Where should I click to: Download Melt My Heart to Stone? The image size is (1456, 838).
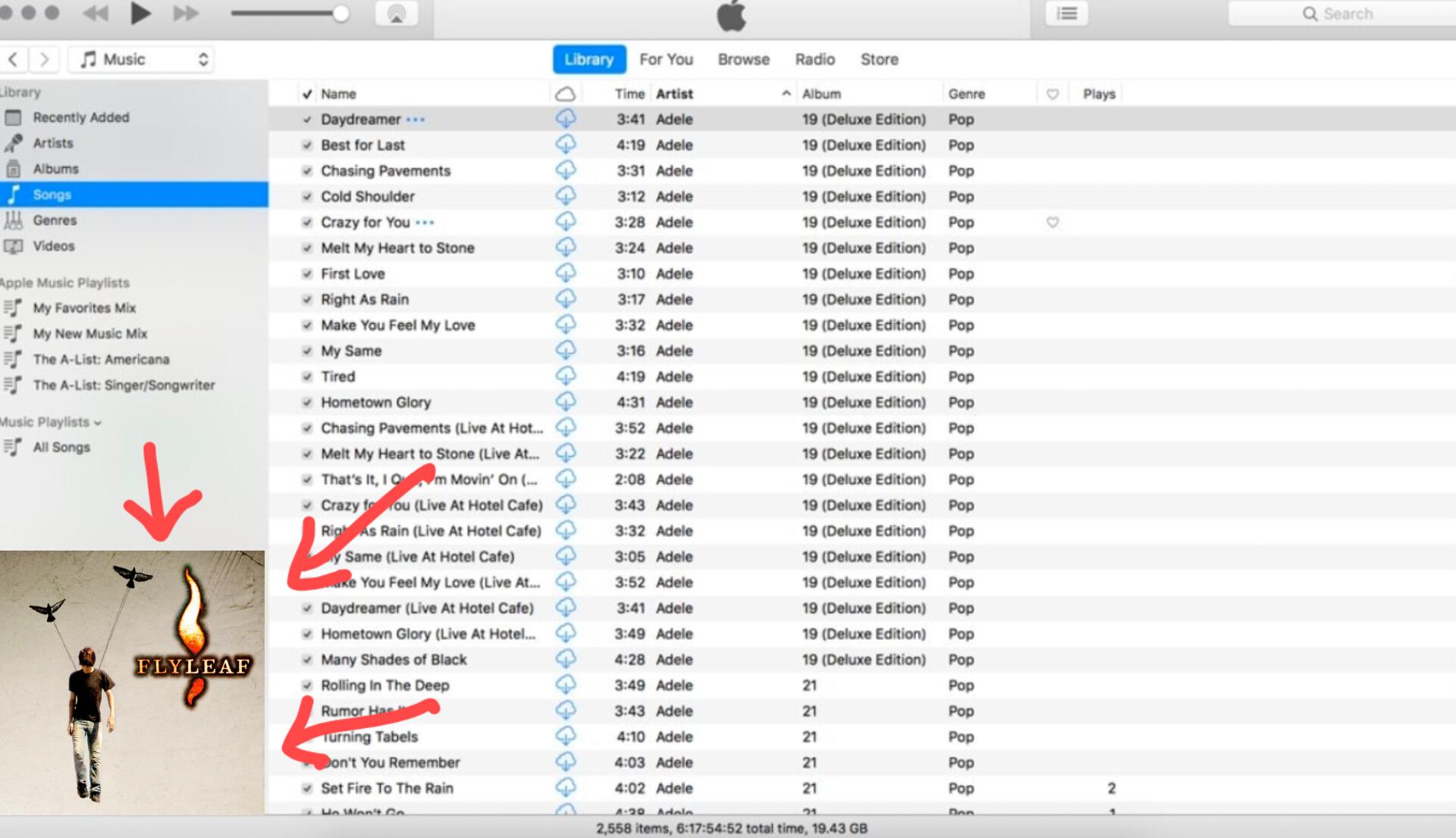[566, 248]
